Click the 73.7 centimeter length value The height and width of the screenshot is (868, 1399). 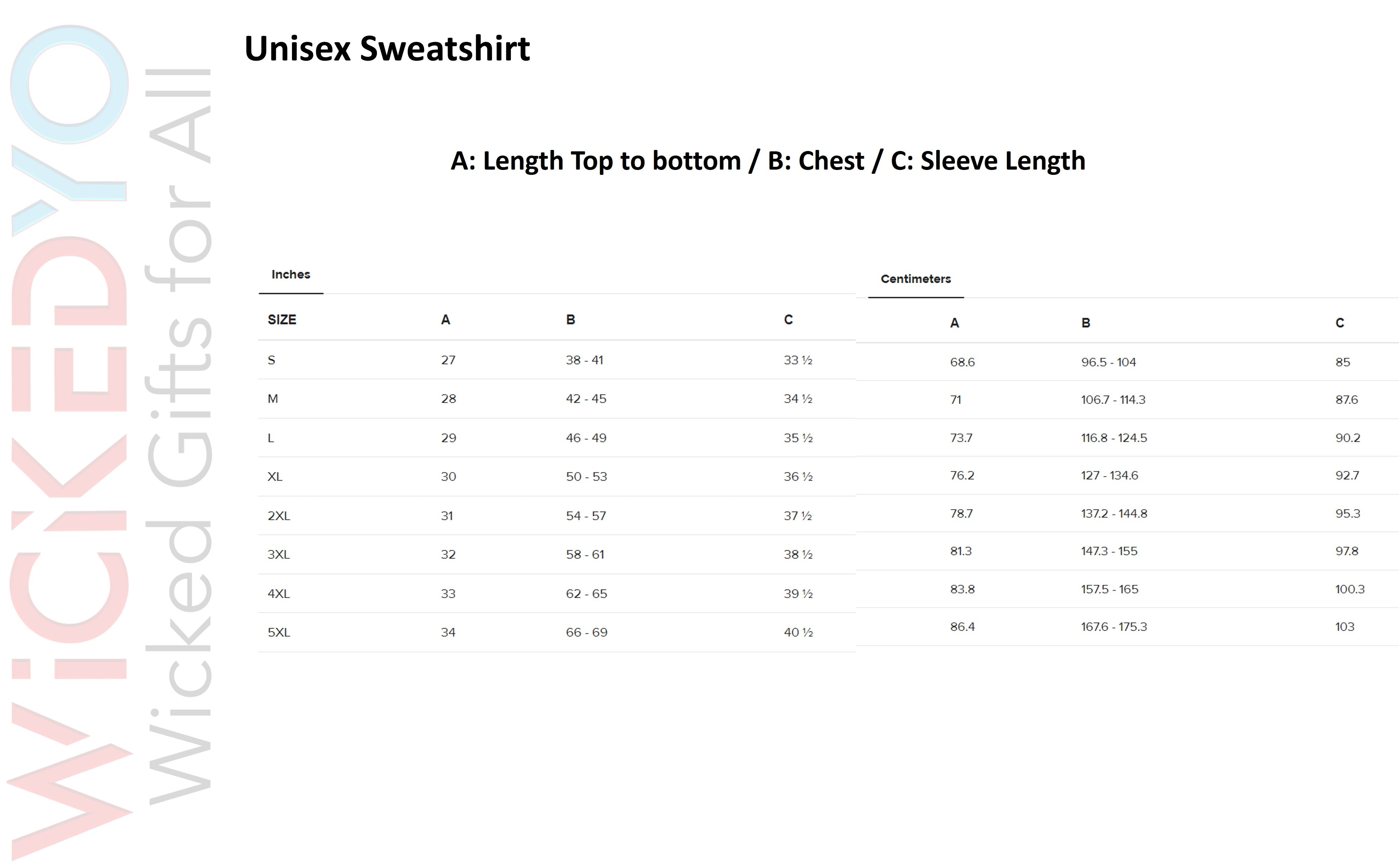coord(961,438)
